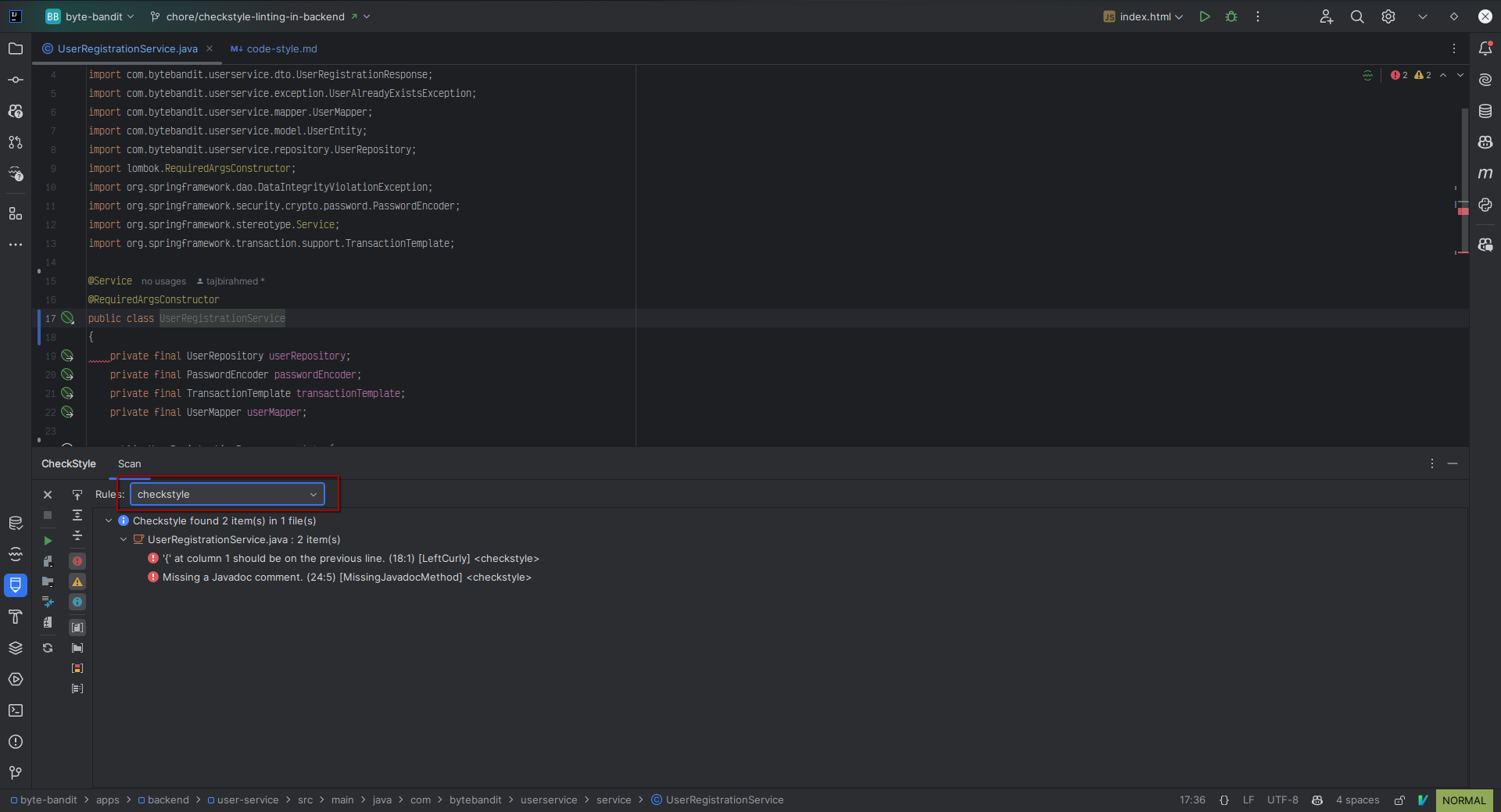The width and height of the screenshot is (1501, 812).
Task: Toggle read-only lock in status bar
Action: [x=1399, y=800]
